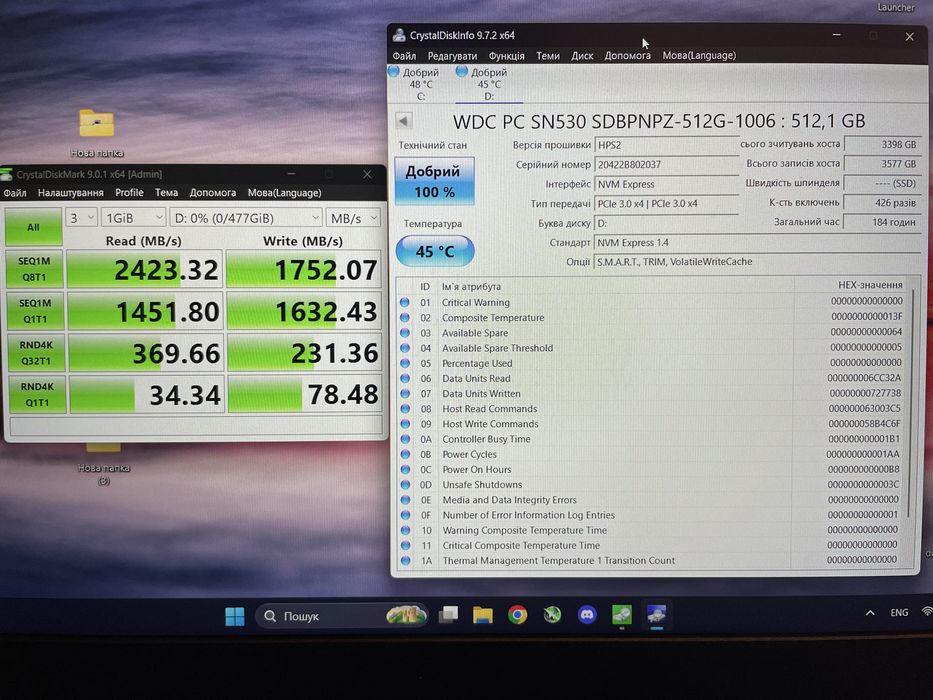Screen dimensions: 933x700
Task: Open the test size dropdown showing 1GiB
Action: point(133,218)
